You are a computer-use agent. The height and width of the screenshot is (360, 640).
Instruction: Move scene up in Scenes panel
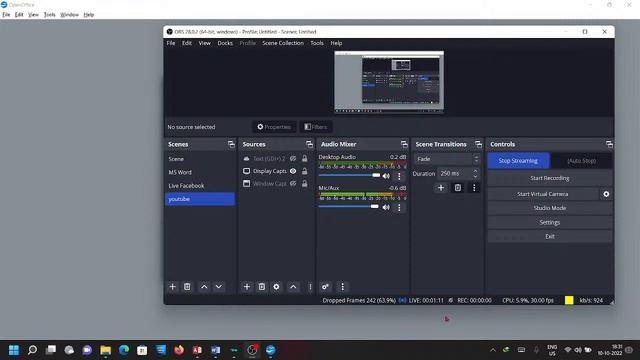204,287
